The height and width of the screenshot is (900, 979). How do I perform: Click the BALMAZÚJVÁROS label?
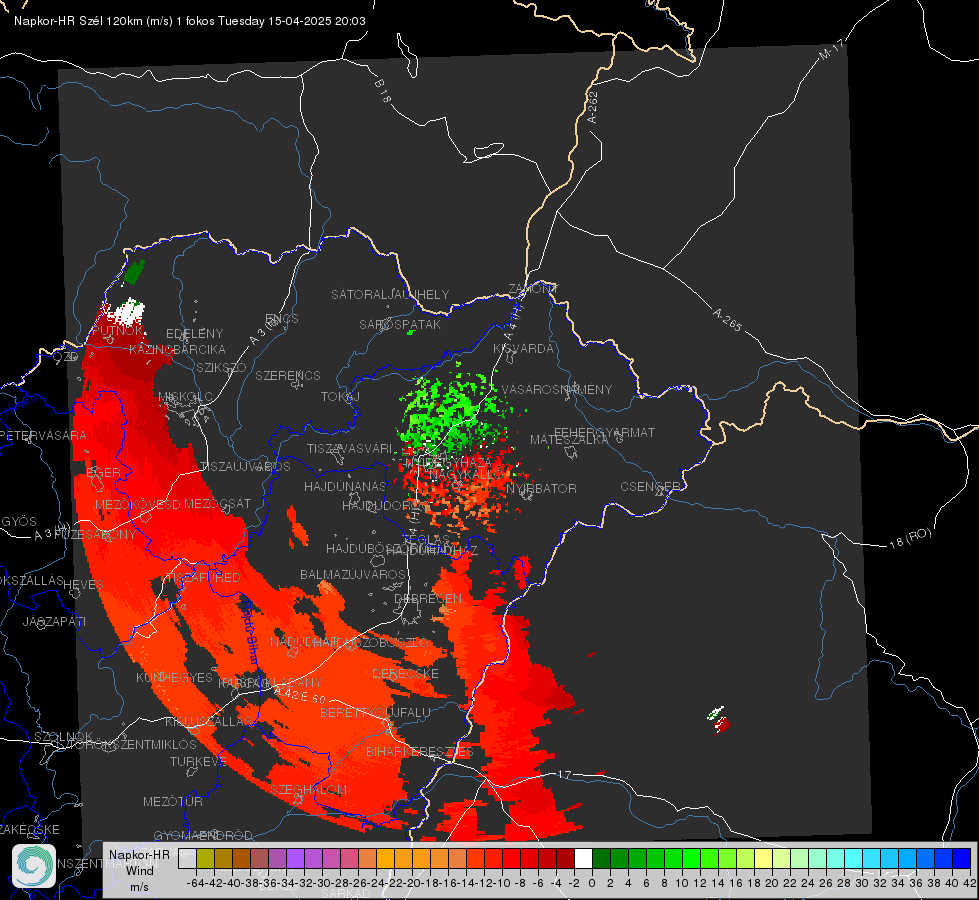(353, 574)
